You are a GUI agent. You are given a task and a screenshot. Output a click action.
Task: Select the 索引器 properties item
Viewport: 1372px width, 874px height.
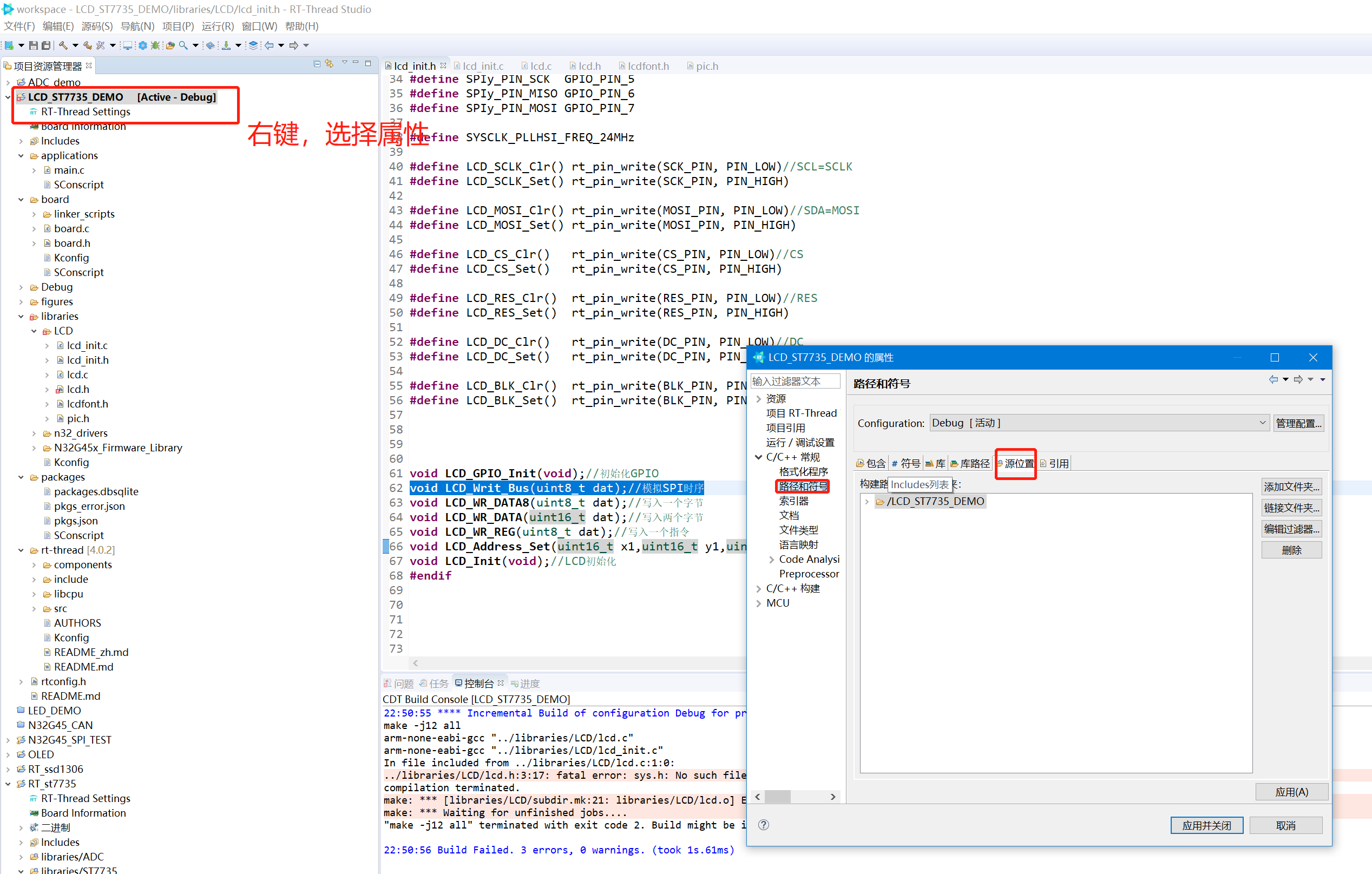tap(793, 501)
